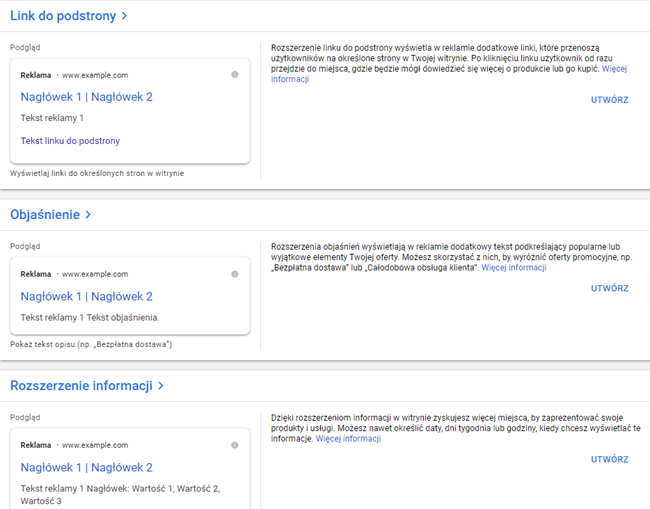This screenshot has width=650, height=509.
Task: Open the chevron beside Rozszerzenie informacji
Action: tap(160, 386)
